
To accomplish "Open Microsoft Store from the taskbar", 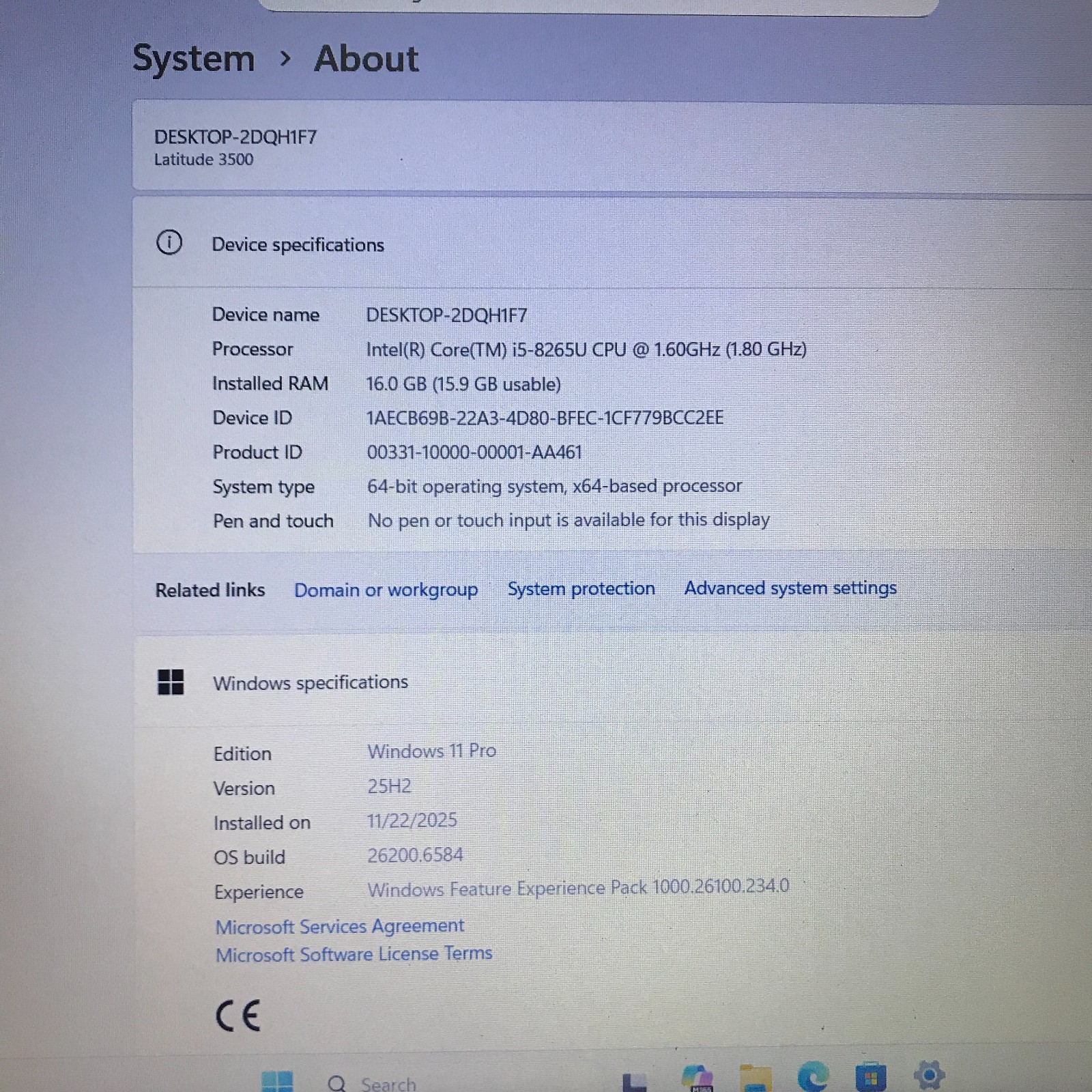I will point(870,1076).
